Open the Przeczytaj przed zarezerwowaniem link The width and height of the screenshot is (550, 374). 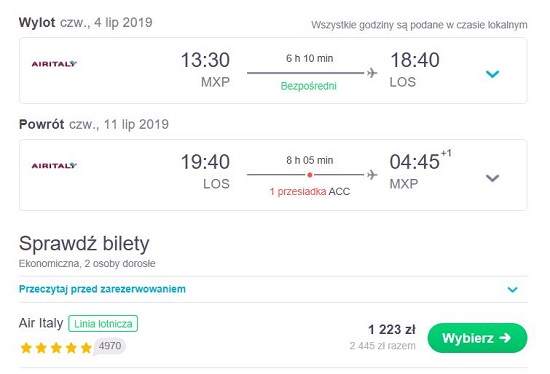102,289
